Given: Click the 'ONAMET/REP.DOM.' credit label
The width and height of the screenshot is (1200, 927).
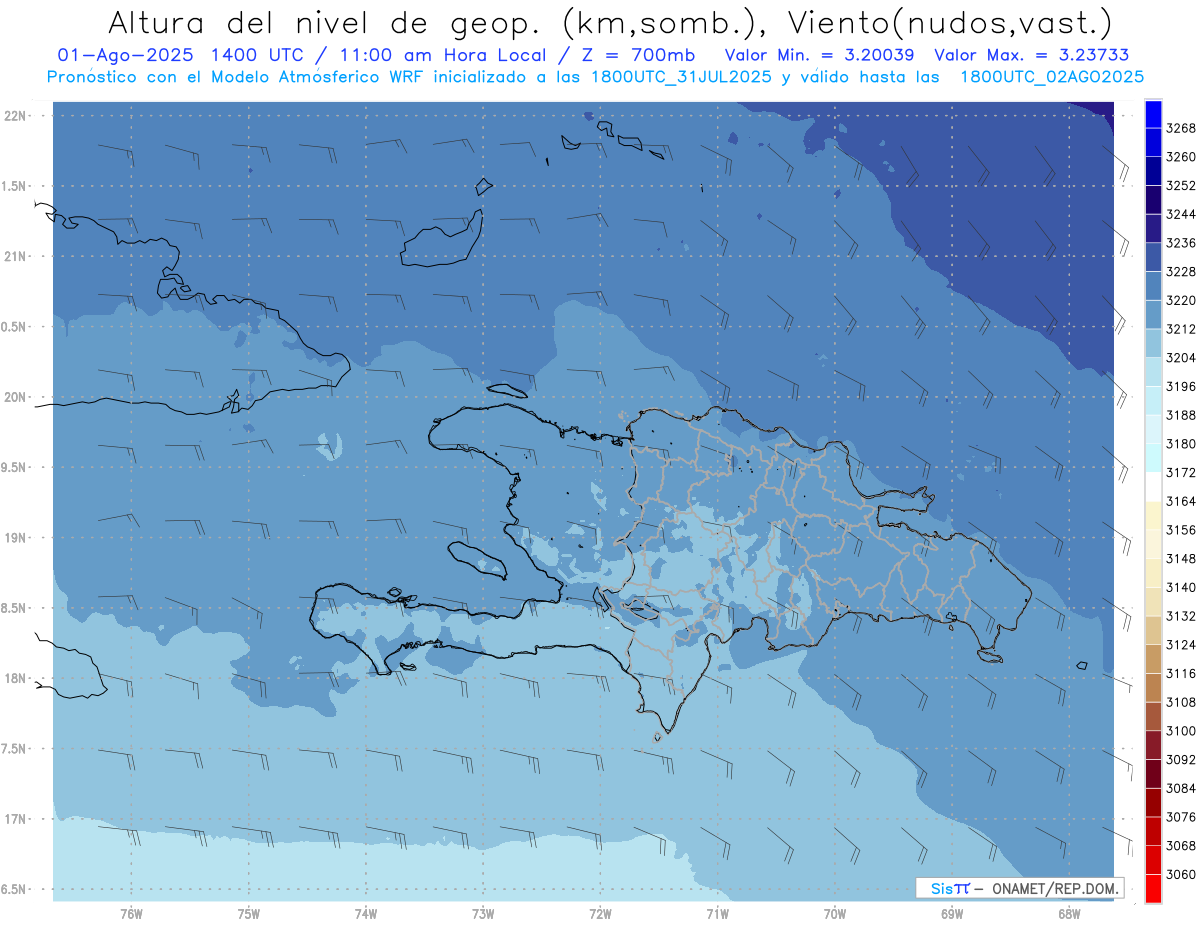Looking at the screenshot, I should click(x=1056, y=888).
